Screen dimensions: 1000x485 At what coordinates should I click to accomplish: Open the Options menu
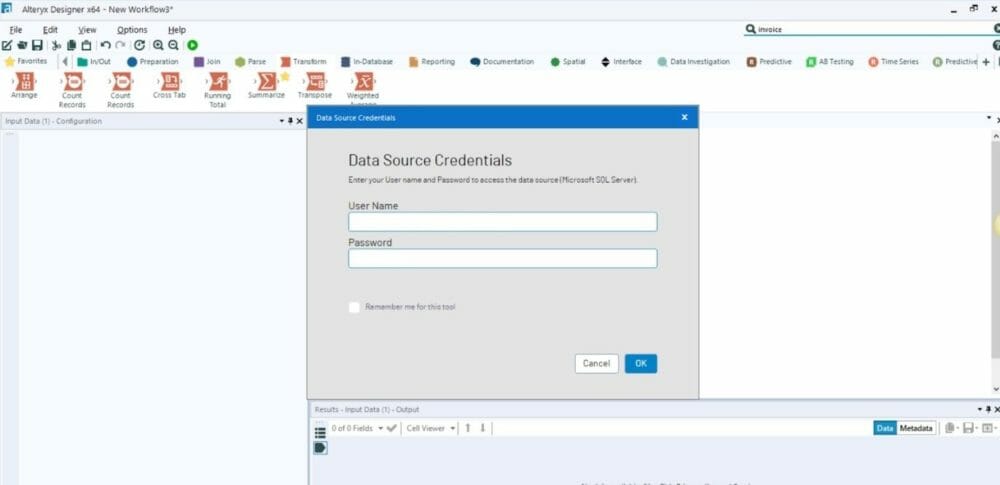coord(132,30)
